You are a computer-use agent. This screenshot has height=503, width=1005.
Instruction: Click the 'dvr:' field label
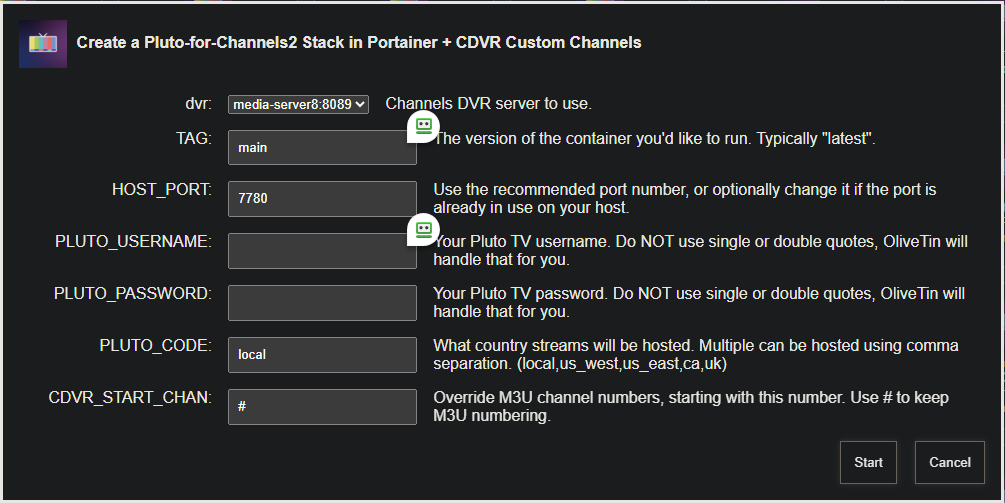tap(198, 103)
